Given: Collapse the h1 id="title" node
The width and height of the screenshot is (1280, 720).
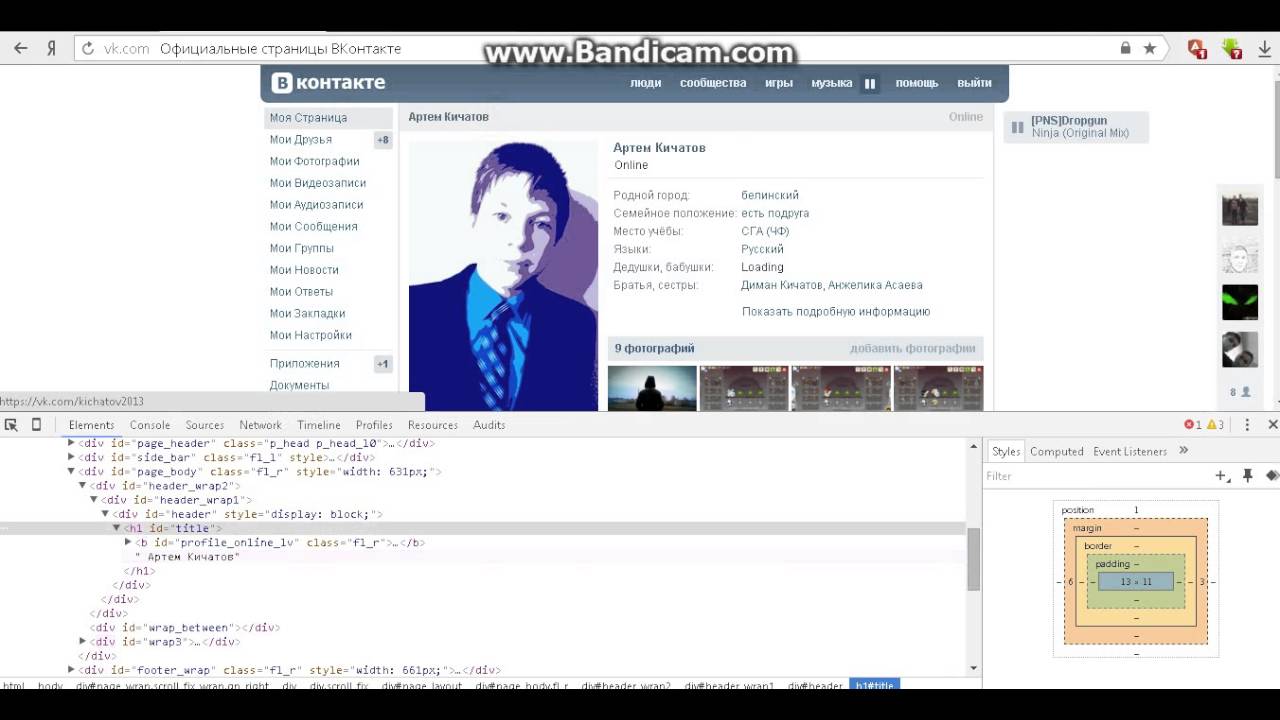Looking at the screenshot, I should [x=116, y=528].
